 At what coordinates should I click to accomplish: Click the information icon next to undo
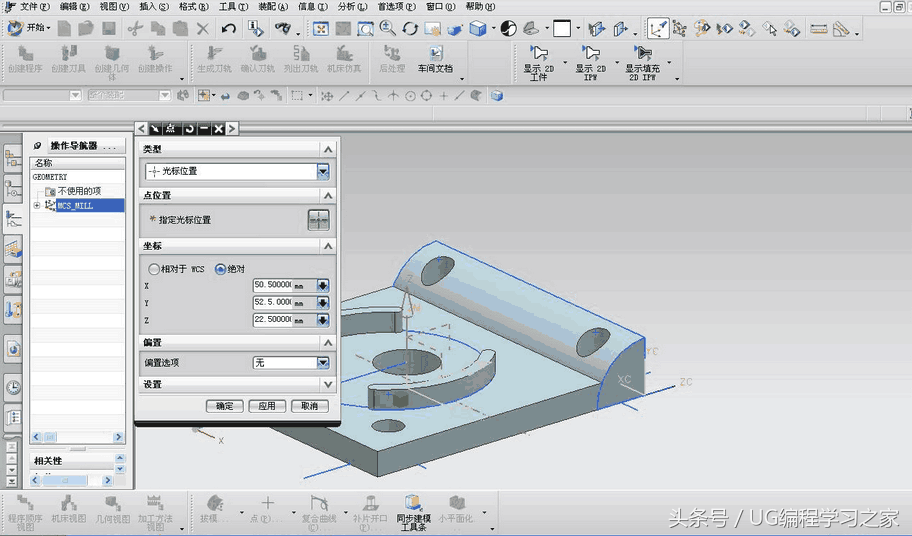255,28
